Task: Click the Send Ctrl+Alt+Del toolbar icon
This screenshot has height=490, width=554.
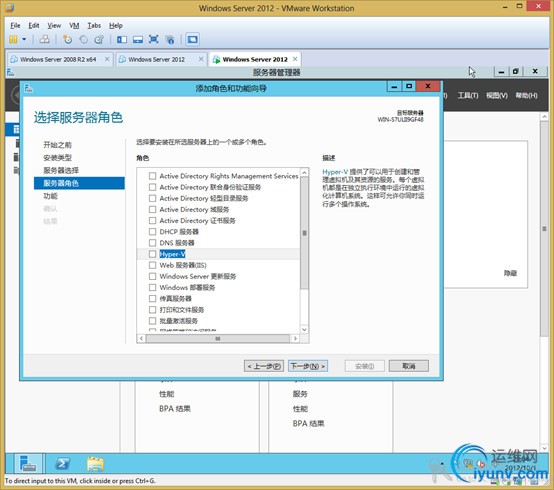Action: [x=45, y=39]
